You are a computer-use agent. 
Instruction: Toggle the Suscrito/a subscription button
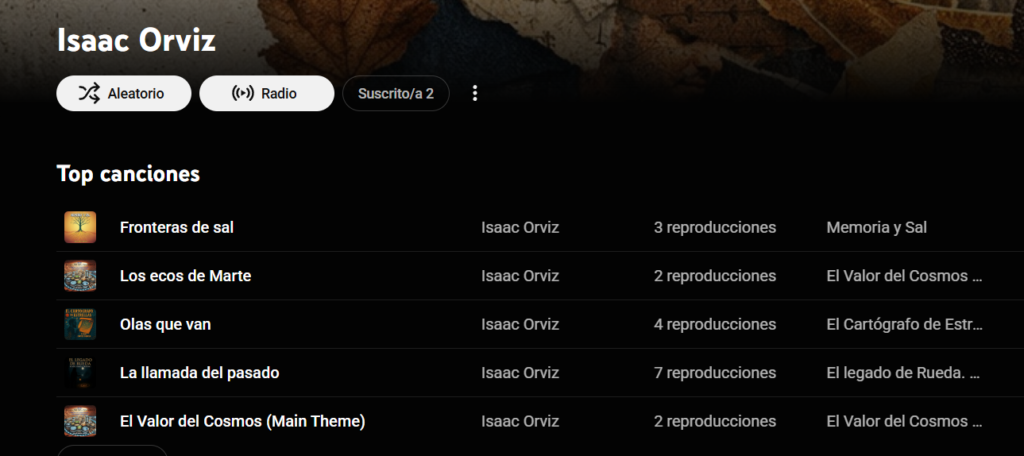(x=396, y=94)
